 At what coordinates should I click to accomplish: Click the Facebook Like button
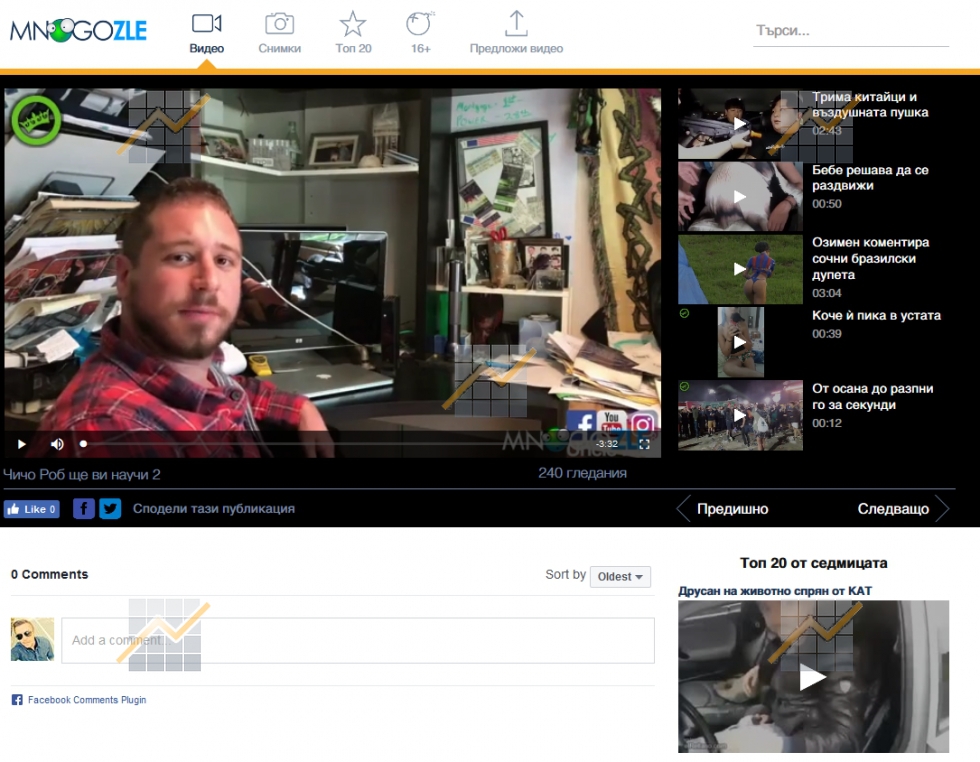tap(31, 509)
